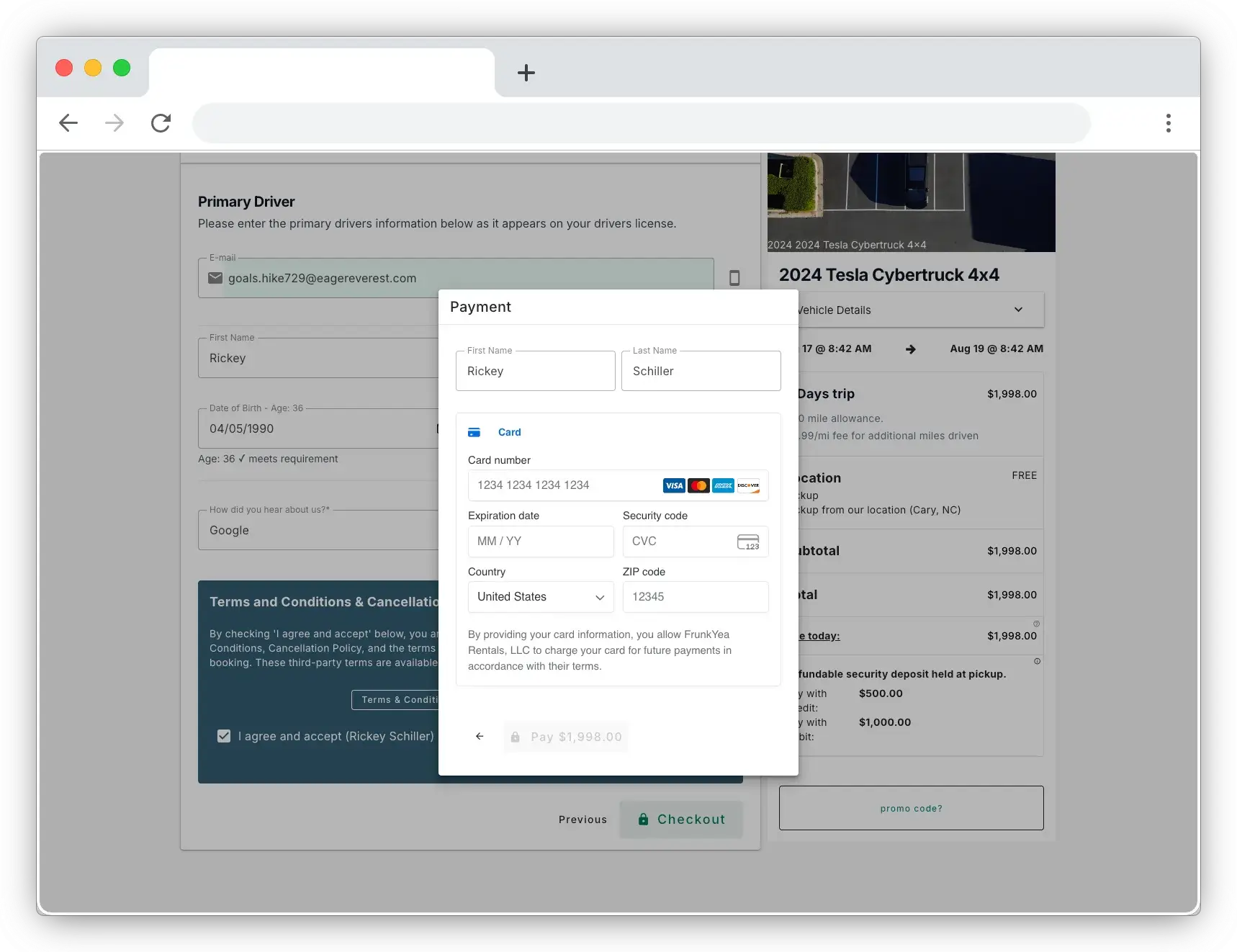Click the Tesla Cybertruck photo thumbnail
Screen dimensions: 1237x952
[911, 202]
